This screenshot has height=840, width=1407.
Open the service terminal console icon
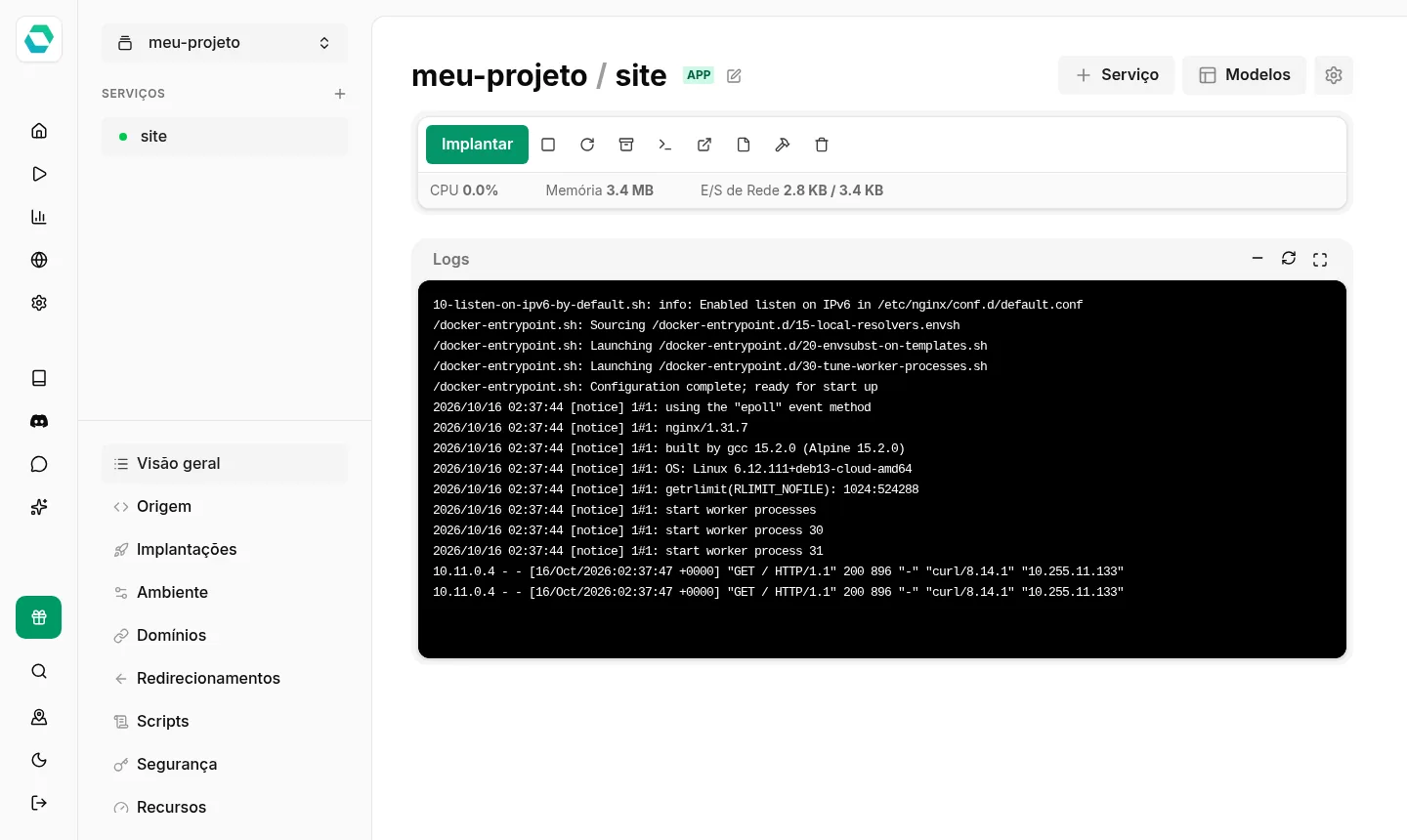[x=665, y=145]
